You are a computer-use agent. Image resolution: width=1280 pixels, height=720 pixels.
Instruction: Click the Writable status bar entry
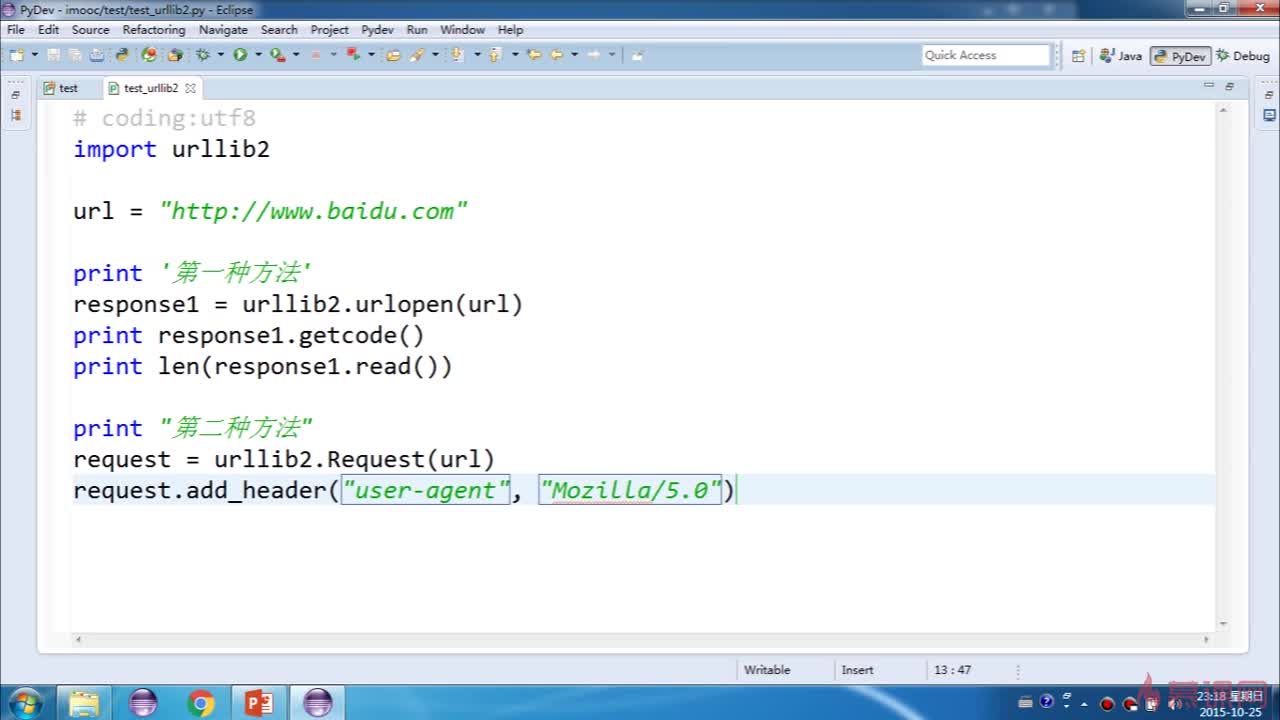767,670
